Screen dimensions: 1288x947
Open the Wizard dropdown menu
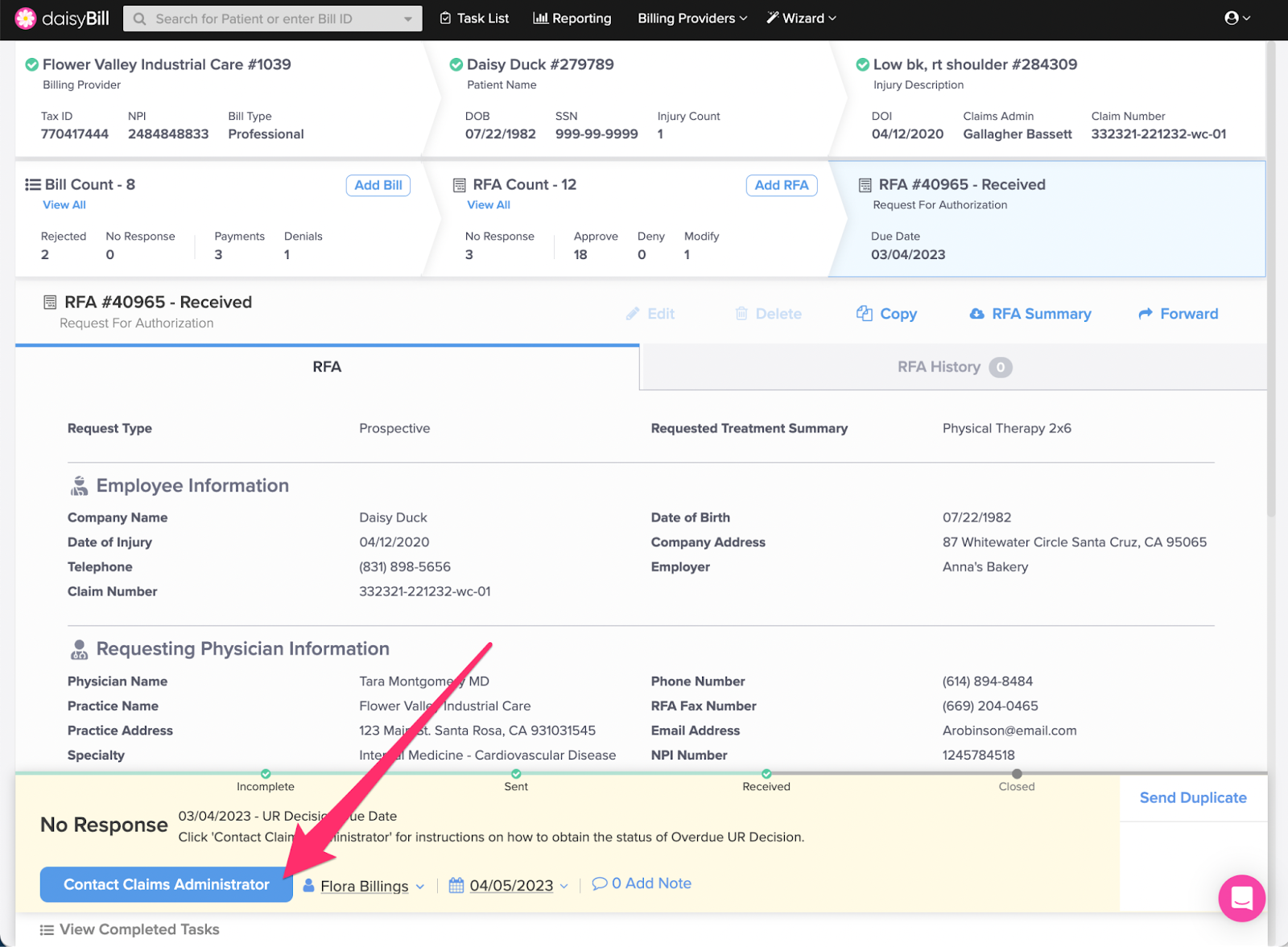[x=801, y=18]
